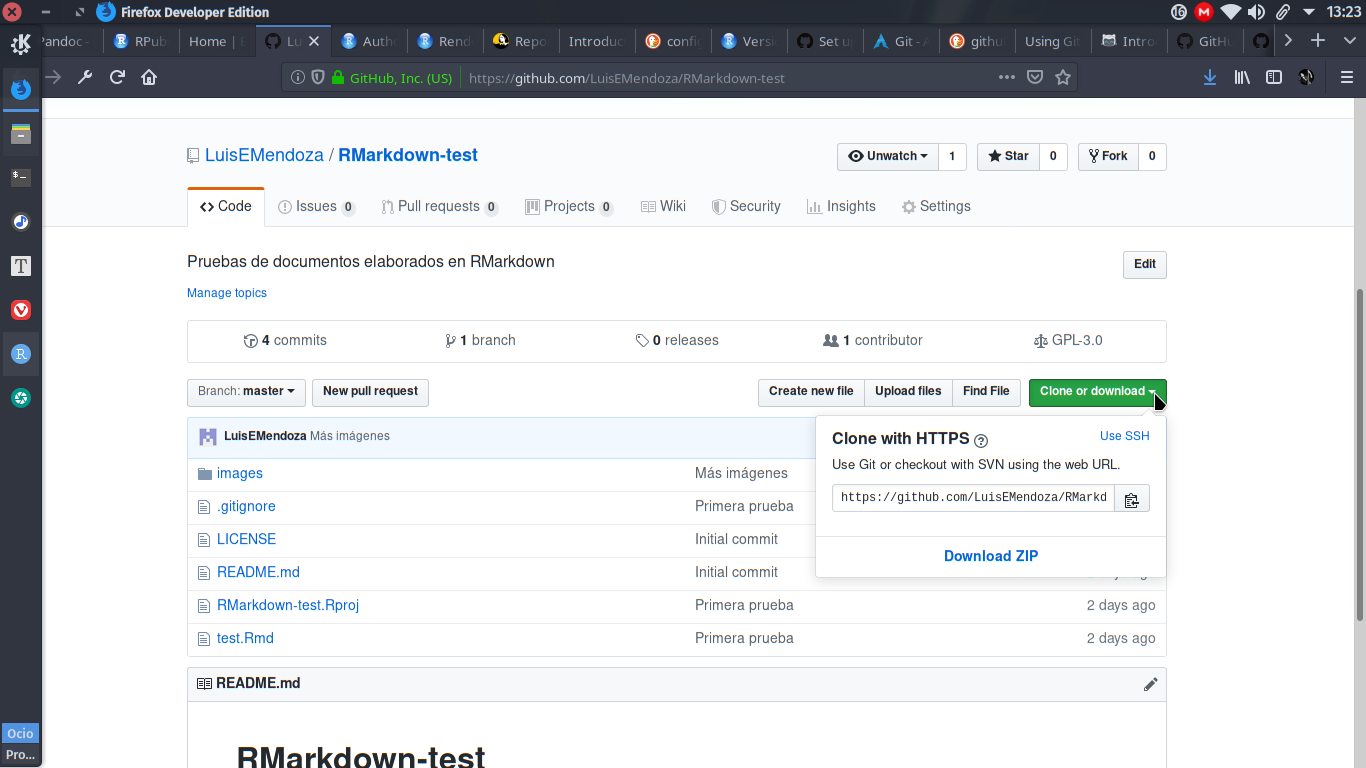This screenshot has height=768, width=1366.
Task: Switch to Use SSH clone option
Action: point(1125,436)
